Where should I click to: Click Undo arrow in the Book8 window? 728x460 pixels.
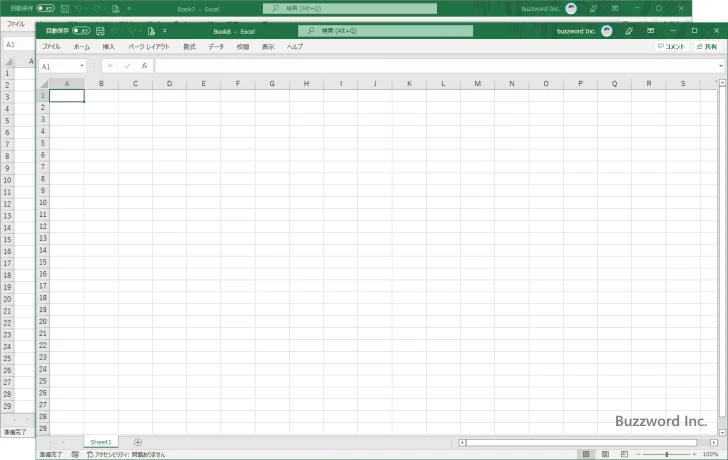(114, 31)
